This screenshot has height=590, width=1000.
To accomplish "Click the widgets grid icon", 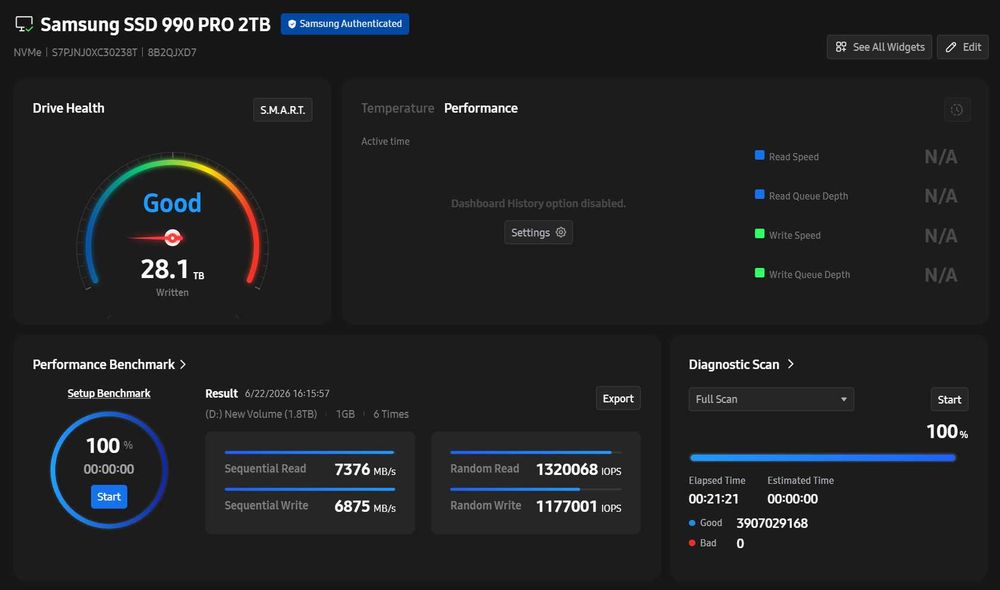I will (841, 47).
